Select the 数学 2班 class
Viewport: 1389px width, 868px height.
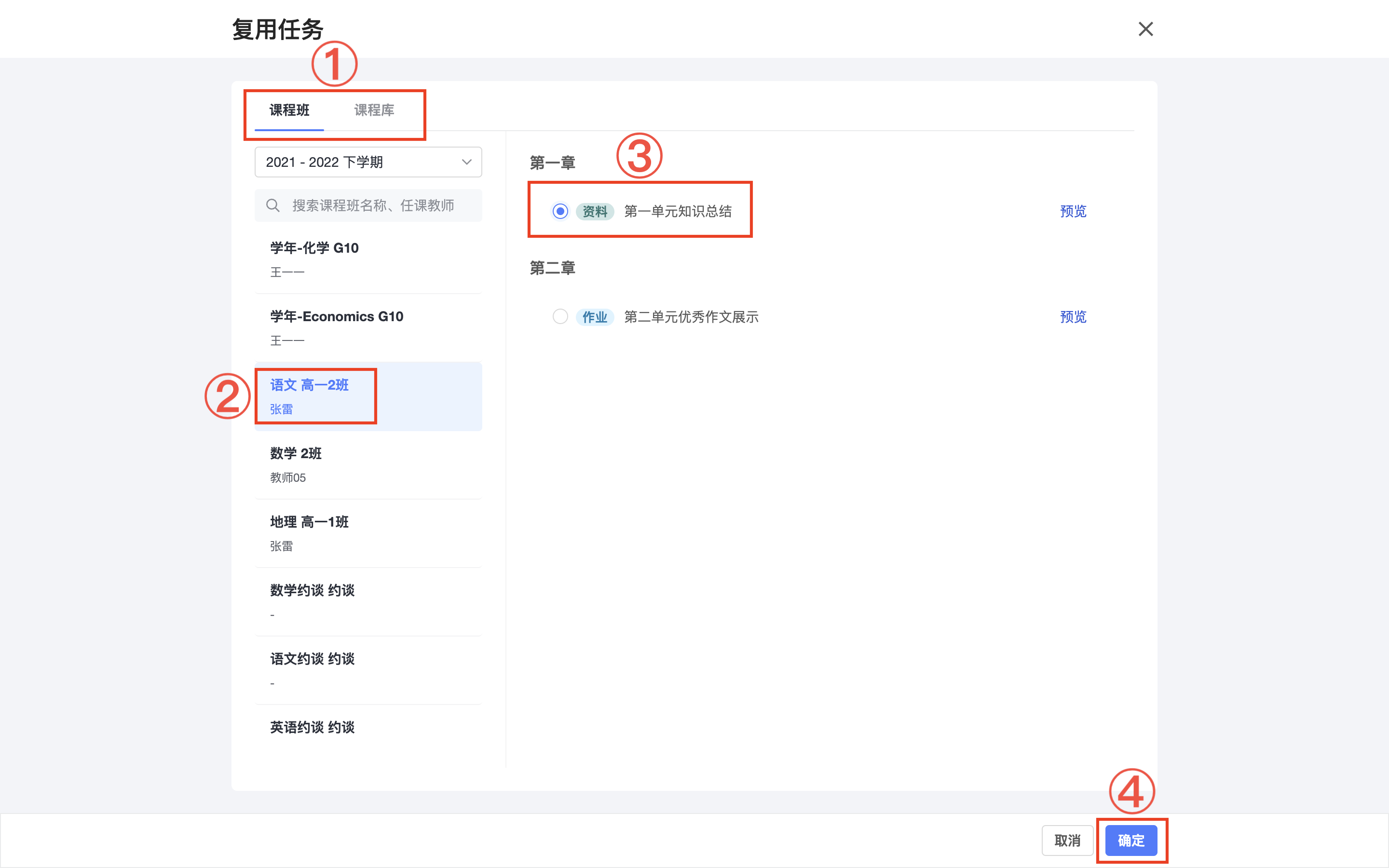pos(368,464)
